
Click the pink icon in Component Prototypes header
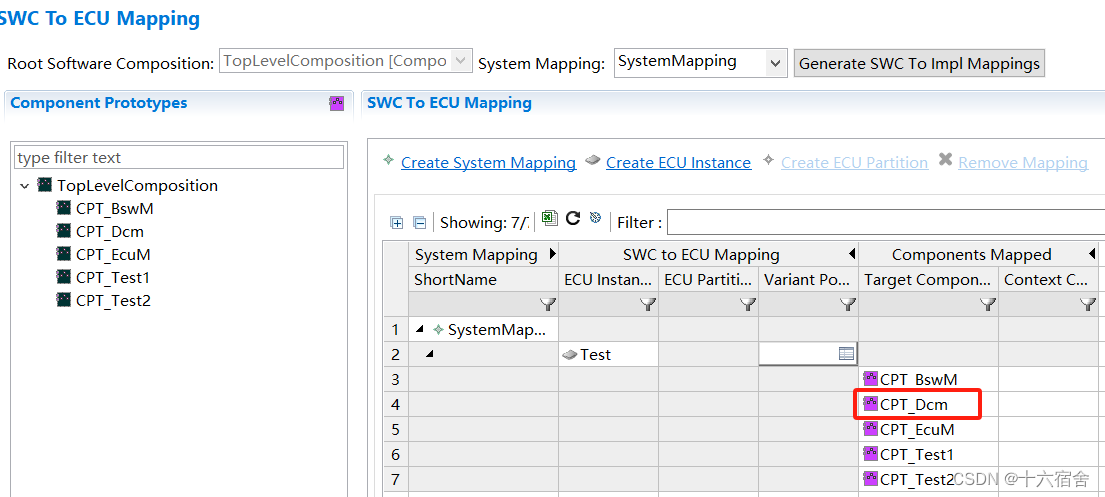(337, 103)
